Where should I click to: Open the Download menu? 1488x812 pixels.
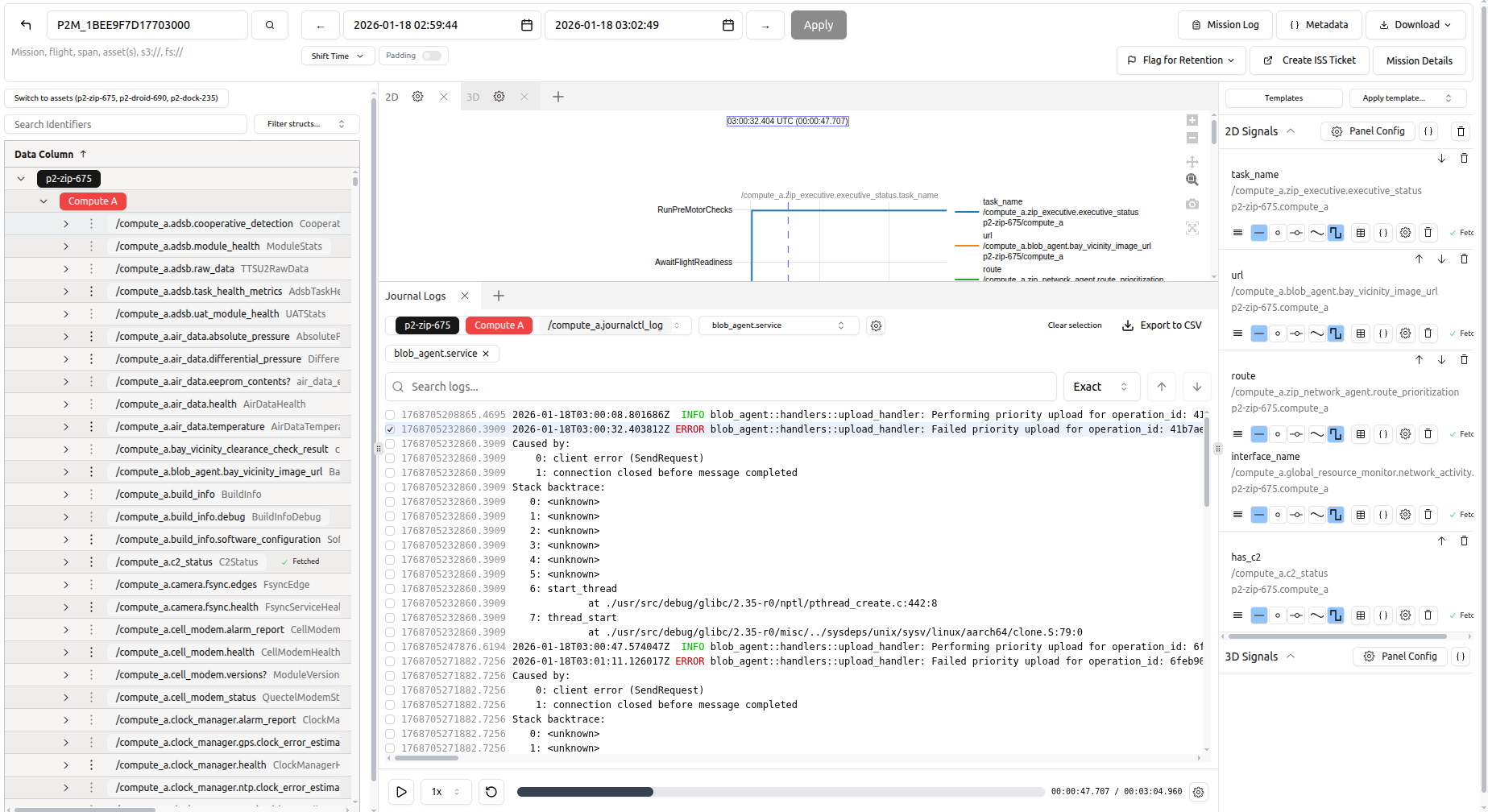tap(1415, 25)
